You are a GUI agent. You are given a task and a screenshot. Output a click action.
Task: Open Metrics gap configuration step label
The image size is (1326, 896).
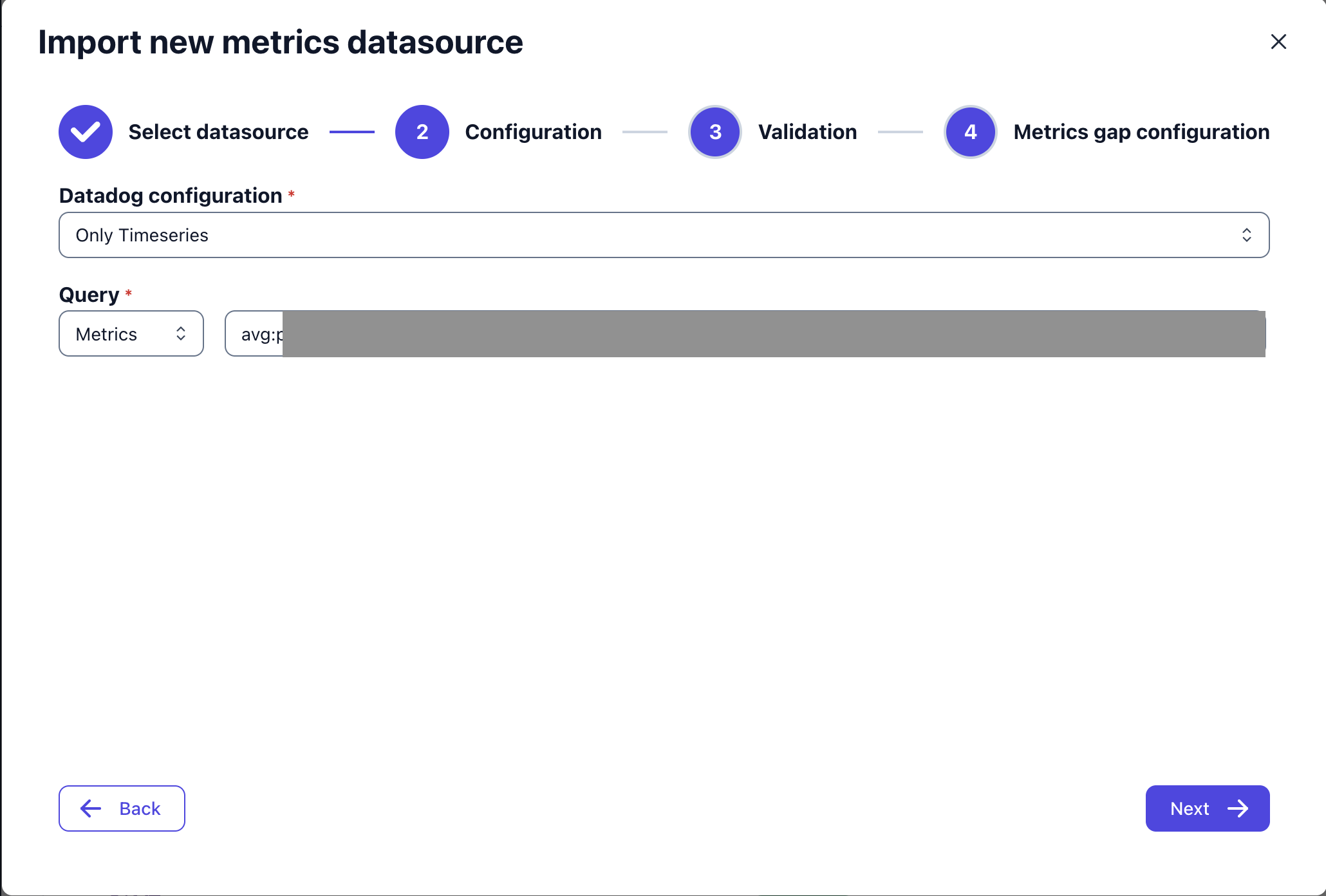click(x=1141, y=132)
